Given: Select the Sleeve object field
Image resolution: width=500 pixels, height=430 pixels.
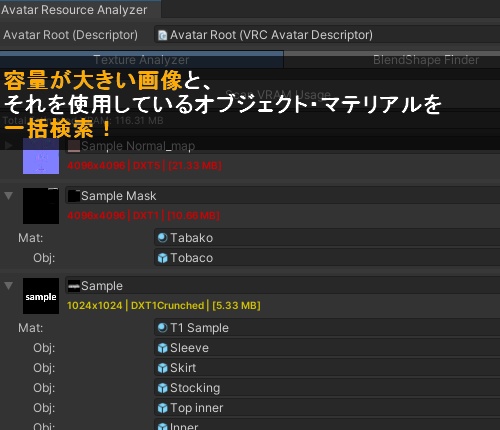Looking at the screenshot, I should point(327,348).
